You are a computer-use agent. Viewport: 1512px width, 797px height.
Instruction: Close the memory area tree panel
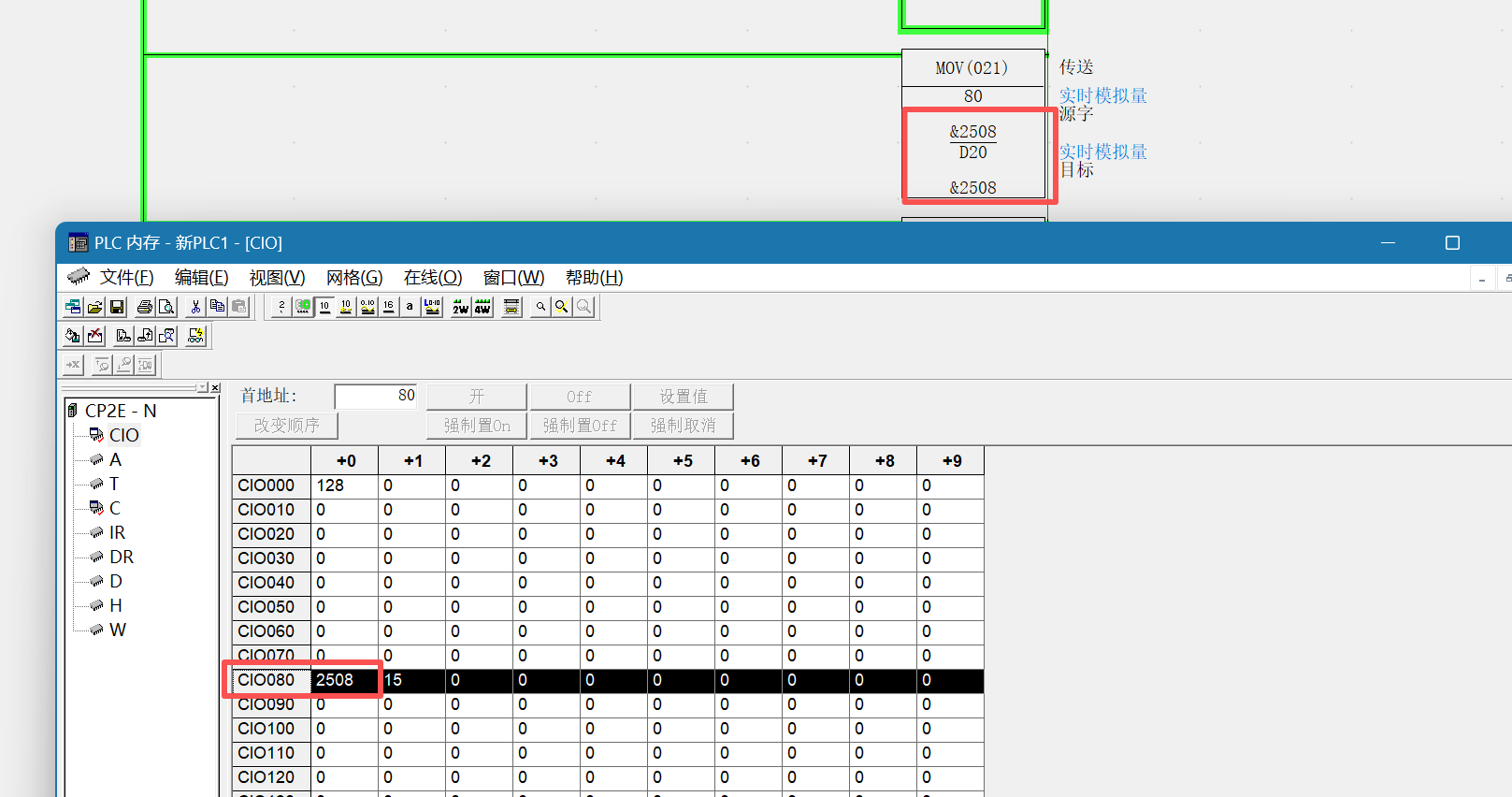pyautogui.click(x=215, y=387)
